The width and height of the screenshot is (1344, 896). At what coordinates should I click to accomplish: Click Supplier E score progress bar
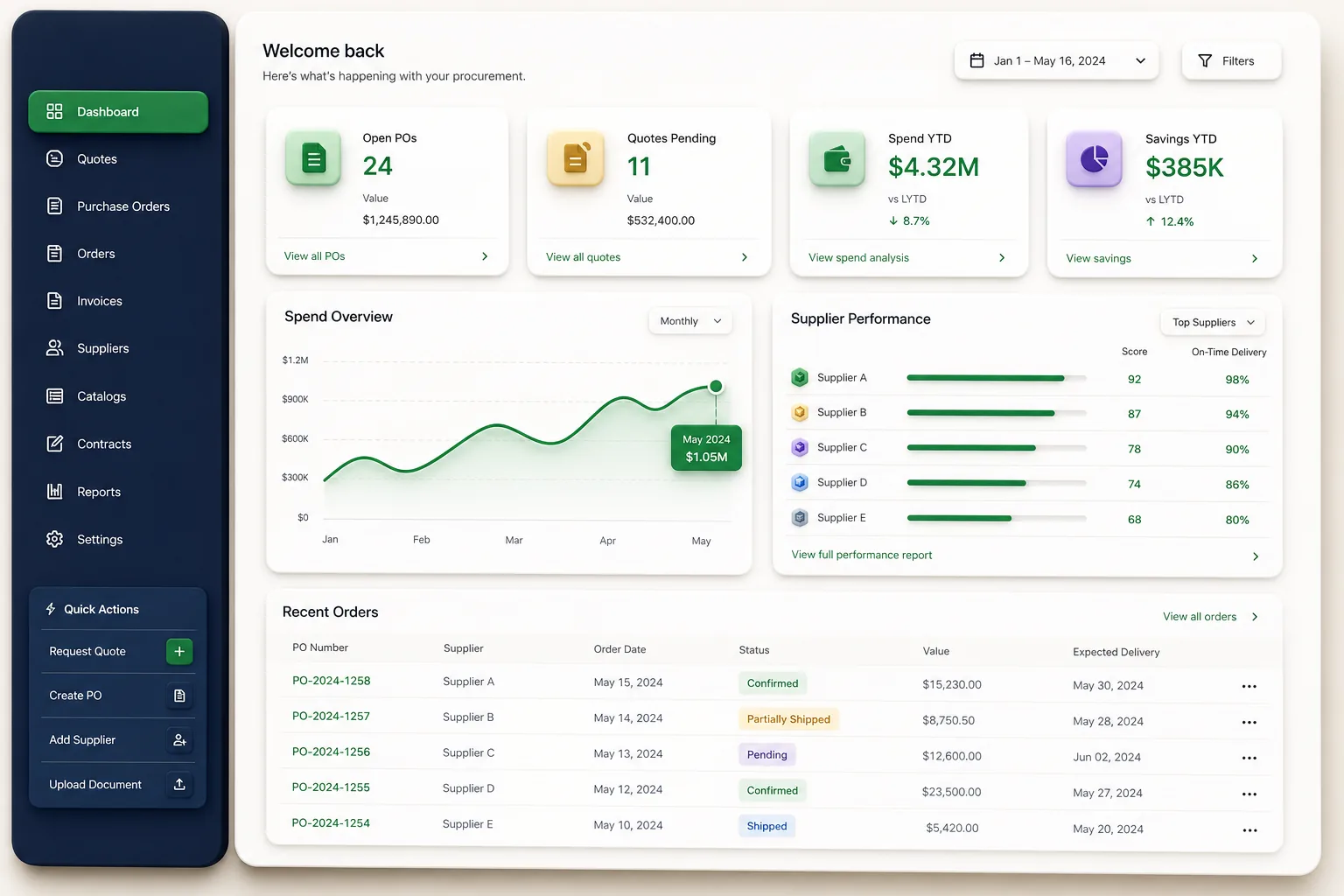click(x=997, y=518)
